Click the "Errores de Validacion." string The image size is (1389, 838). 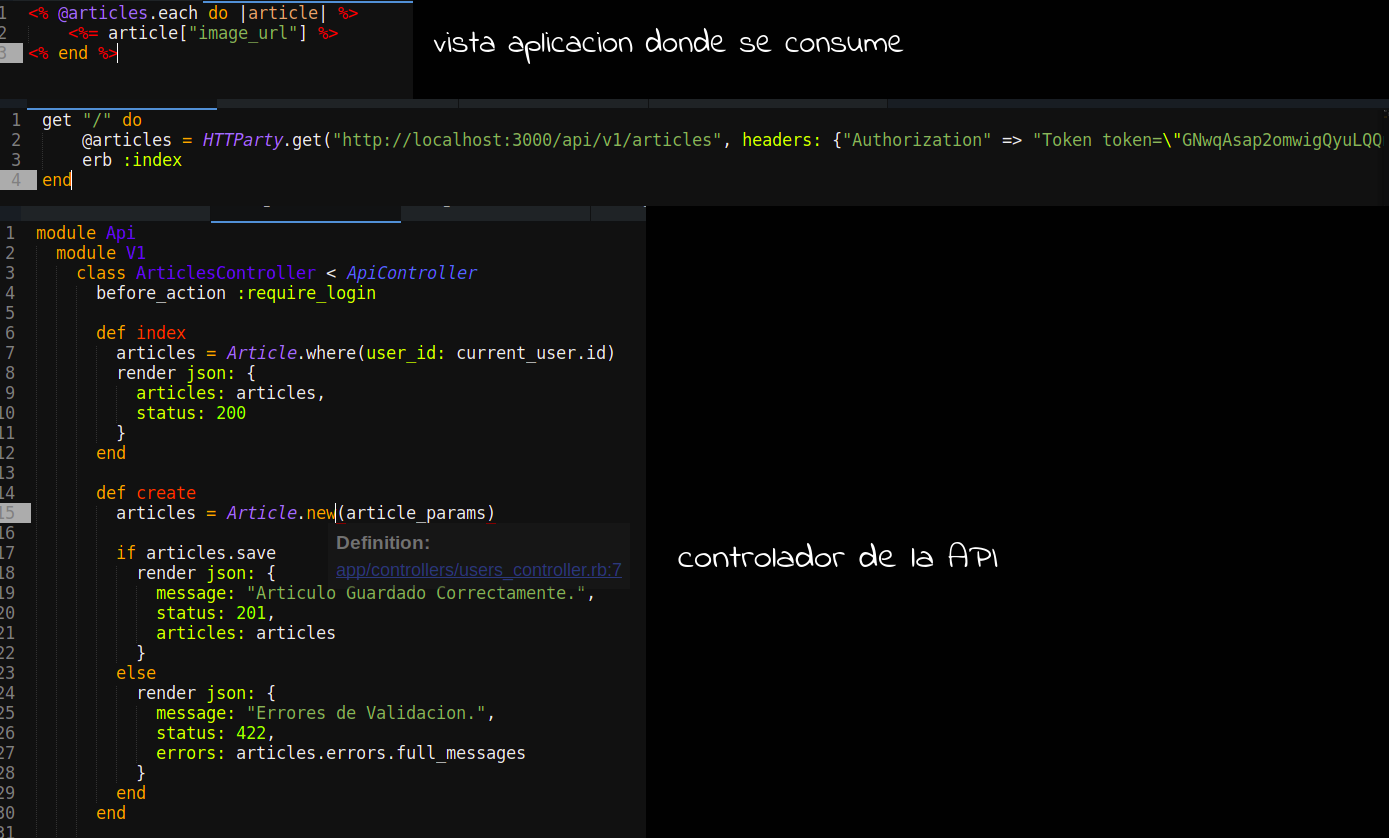coord(366,713)
